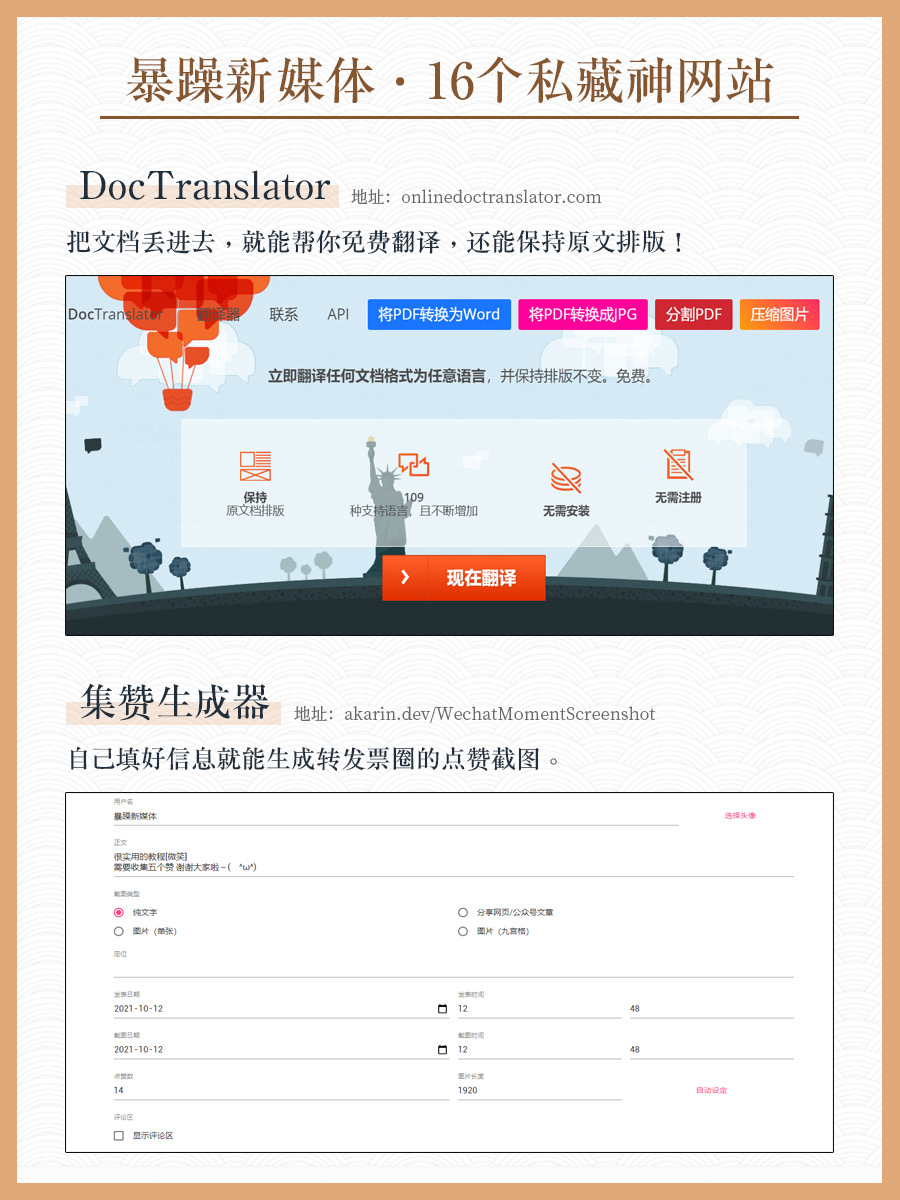The height and width of the screenshot is (1200, 900).
Task: Click the 无需安装 crossed-disk icon
Action: pyautogui.click(x=566, y=477)
